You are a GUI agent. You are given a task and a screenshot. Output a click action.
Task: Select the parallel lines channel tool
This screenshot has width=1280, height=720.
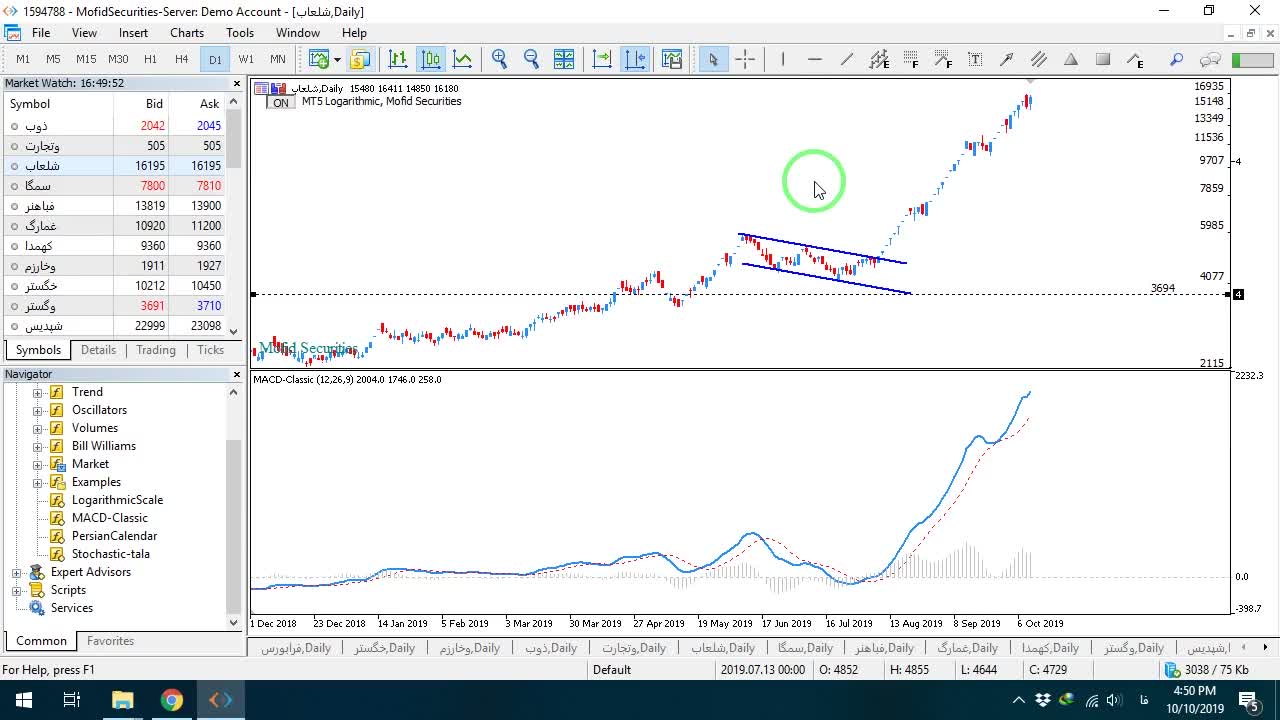tap(1039, 59)
